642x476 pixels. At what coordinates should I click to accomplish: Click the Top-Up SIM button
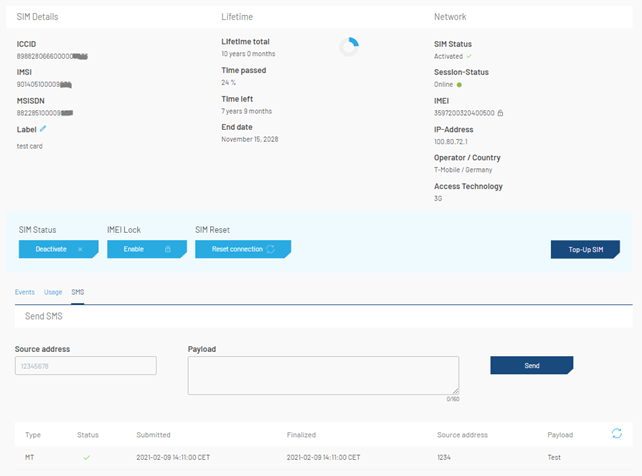(x=585, y=249)
